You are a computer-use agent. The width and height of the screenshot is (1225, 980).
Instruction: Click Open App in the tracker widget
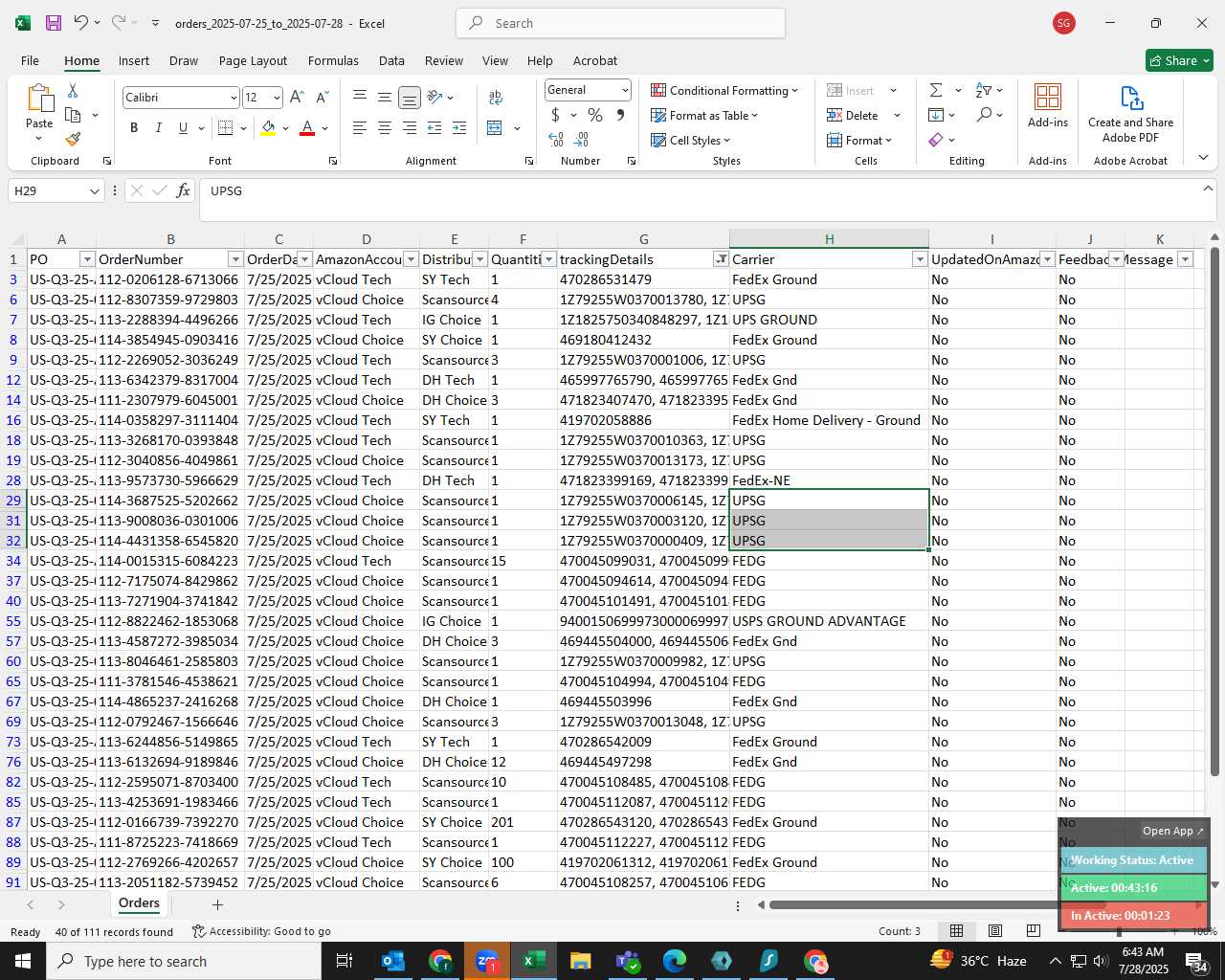(1173, 831)
